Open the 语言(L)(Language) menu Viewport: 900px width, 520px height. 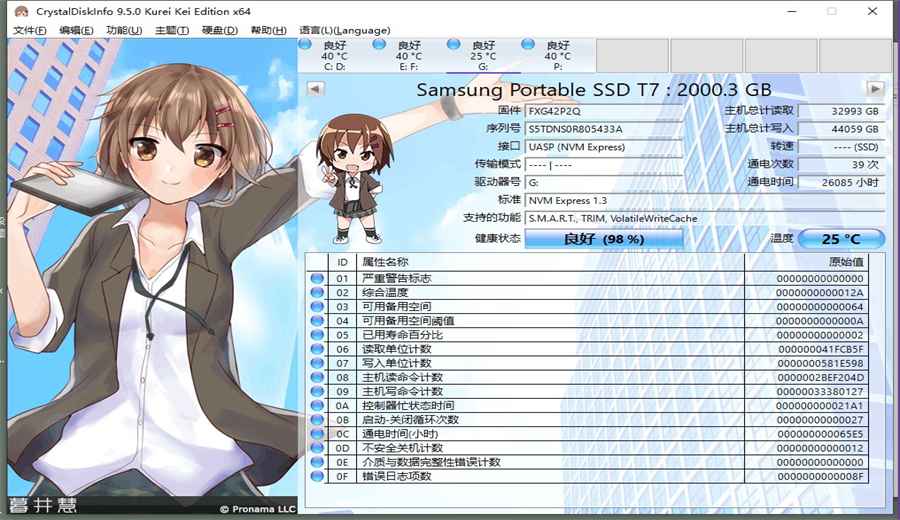point(344,30)
